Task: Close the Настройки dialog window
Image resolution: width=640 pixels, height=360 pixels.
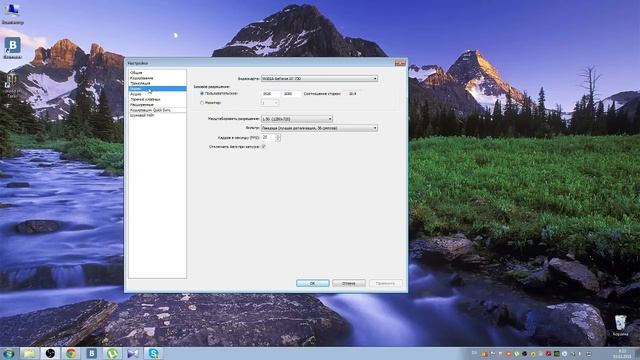Action: pos(400,63)
